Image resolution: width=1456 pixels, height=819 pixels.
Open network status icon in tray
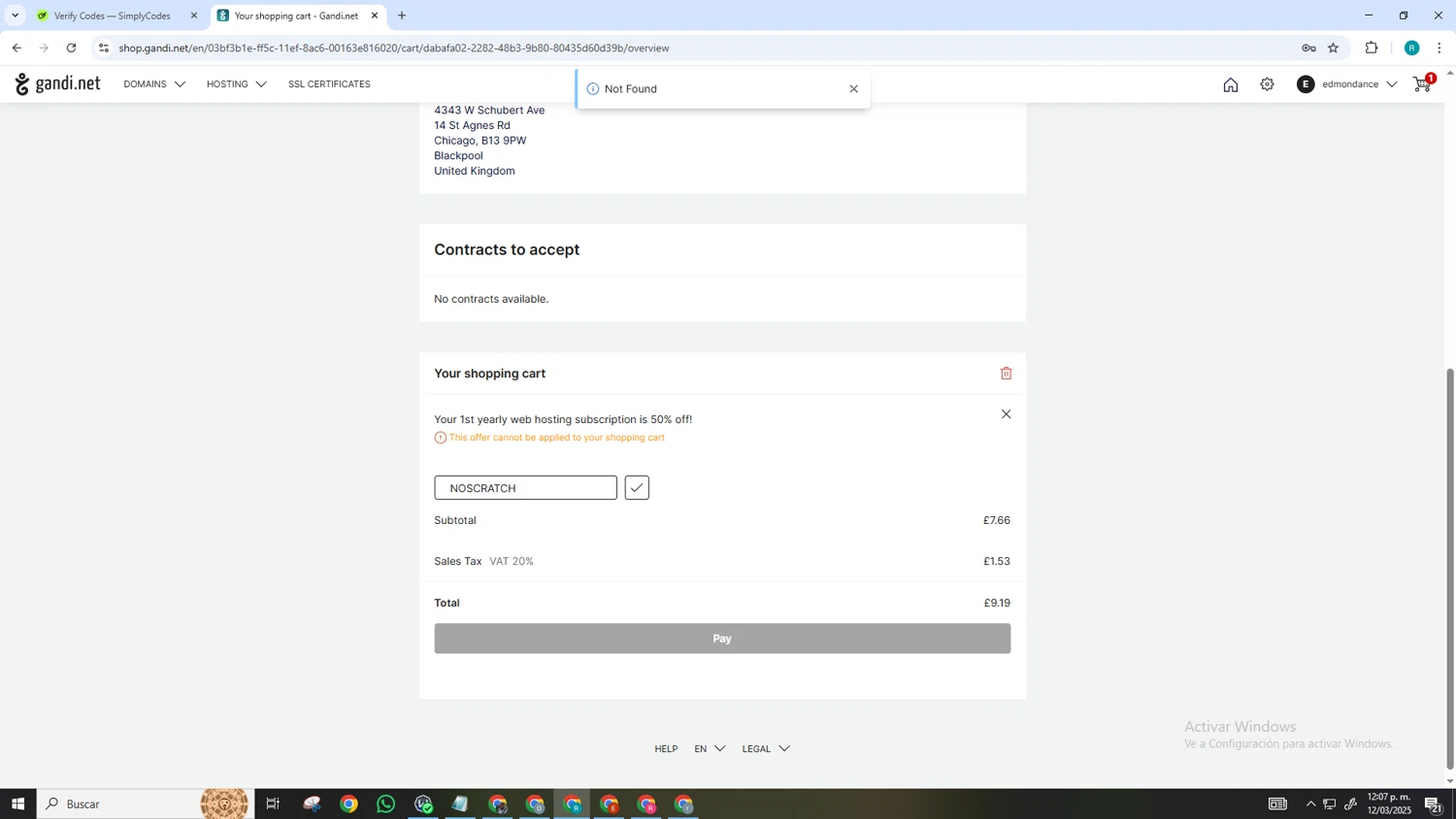pyautogui.click(x=1330, y=803)
